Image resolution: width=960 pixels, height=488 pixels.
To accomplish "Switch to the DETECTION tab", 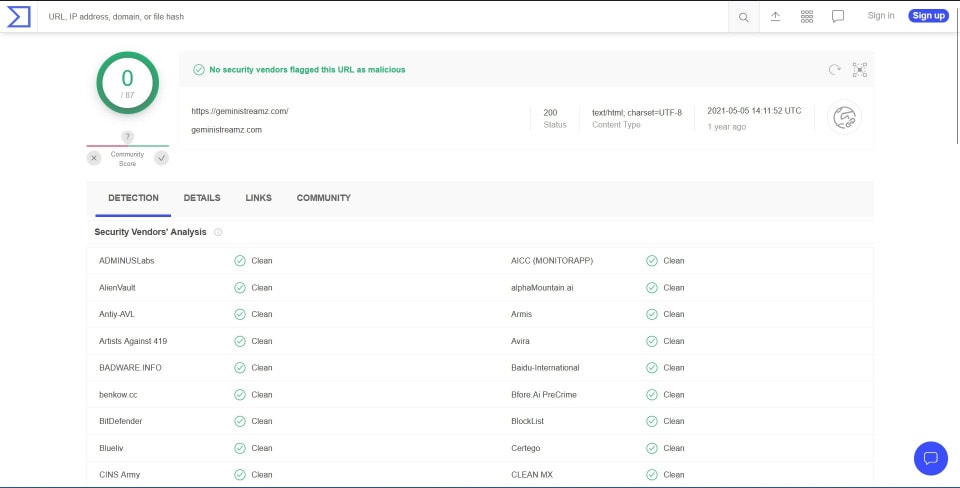I will pyautogui.click(x=133, y=198).
